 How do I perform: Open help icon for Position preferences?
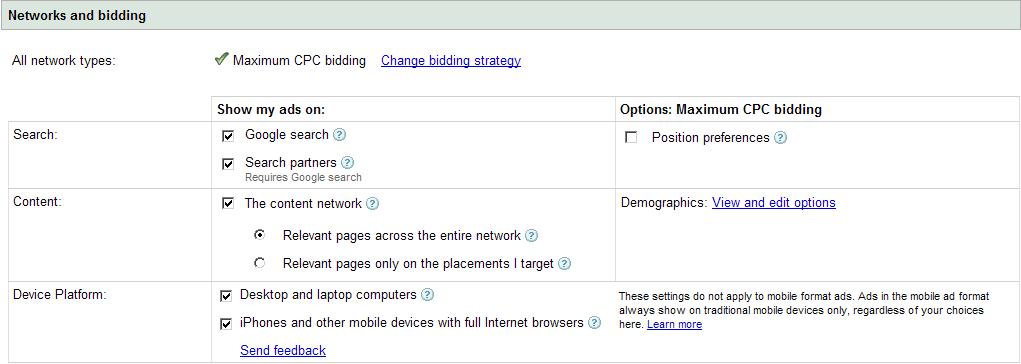tap(780, 138)
